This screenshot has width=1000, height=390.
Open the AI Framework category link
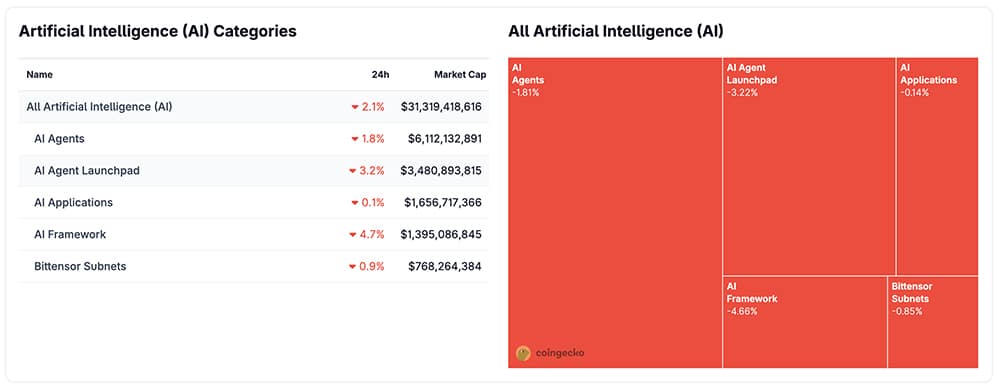coord(70,235)
